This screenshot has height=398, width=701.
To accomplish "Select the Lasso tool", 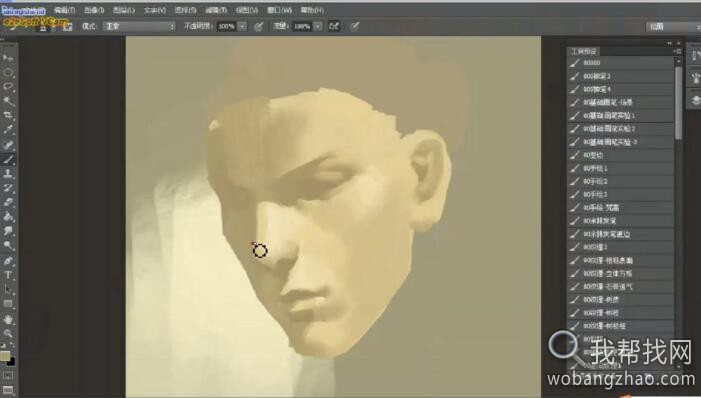I will (x=8, y=87).
